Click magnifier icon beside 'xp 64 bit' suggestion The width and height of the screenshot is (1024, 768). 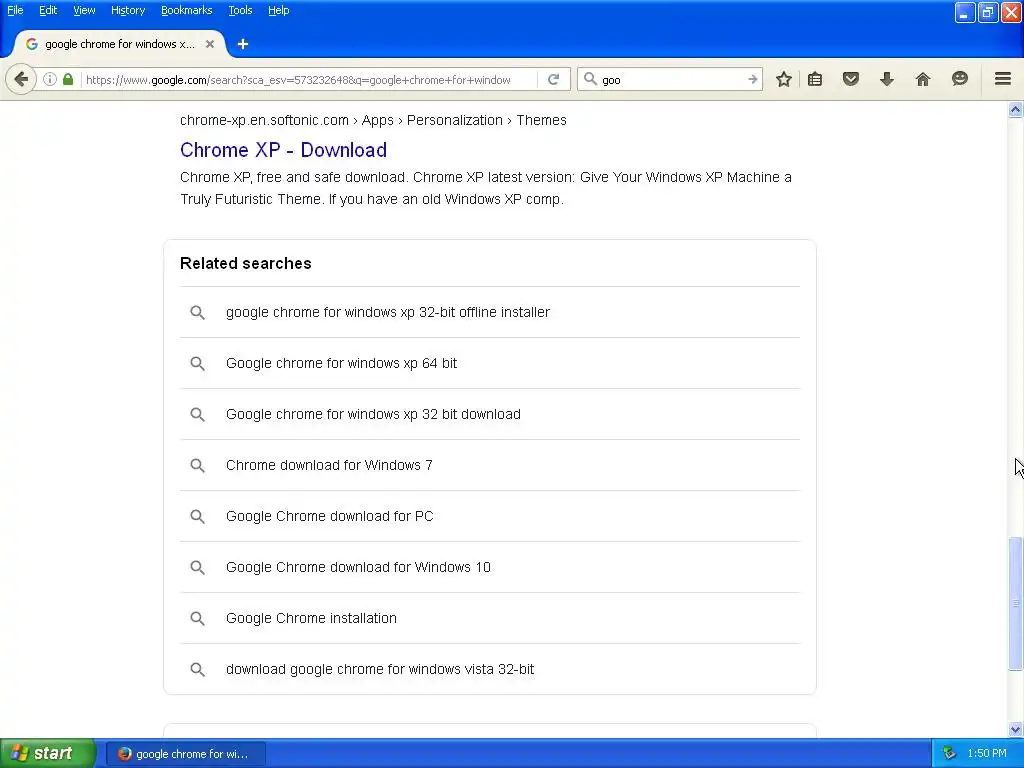pos(197,364)
